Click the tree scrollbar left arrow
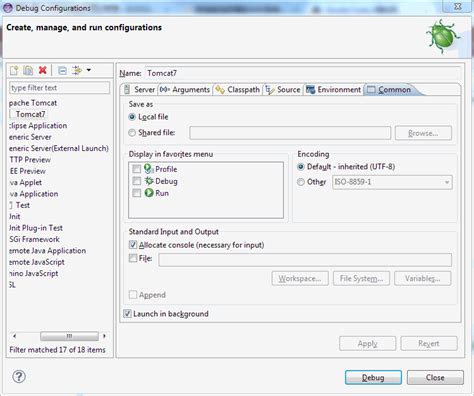474x396 pixels. [14, 336]
